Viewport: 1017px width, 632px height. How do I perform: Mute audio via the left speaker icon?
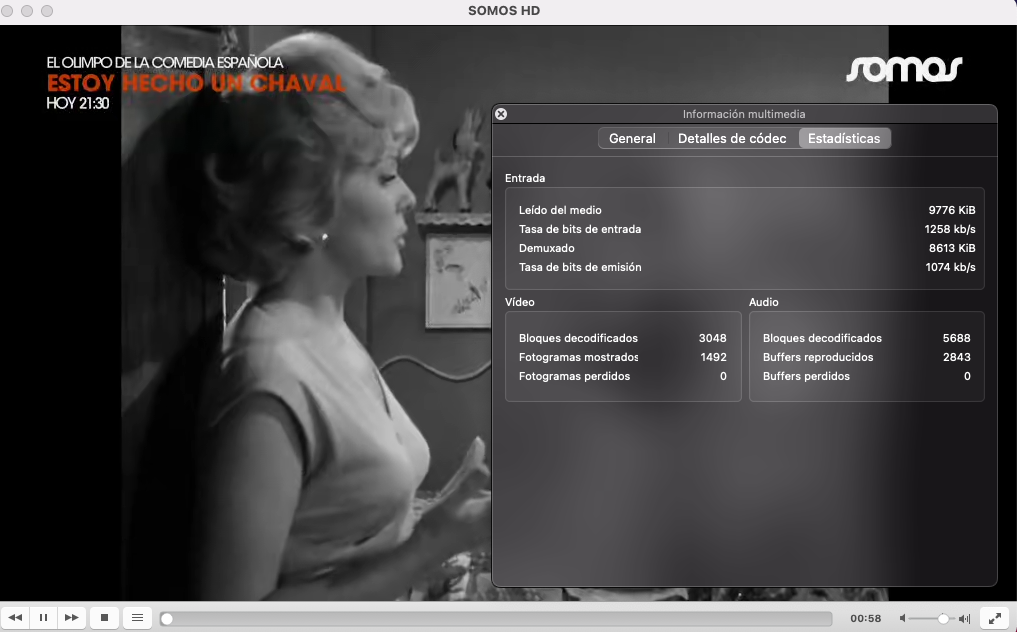[x=903, y=619]
